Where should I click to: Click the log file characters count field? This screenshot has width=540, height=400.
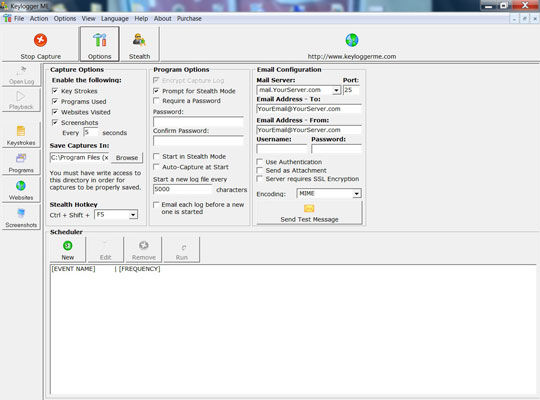[183, 189]
